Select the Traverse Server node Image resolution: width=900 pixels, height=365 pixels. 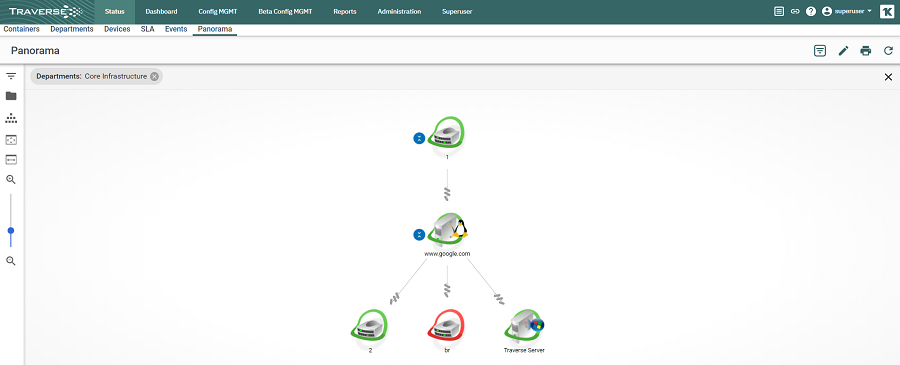pyautogui.click(x=524, y=328)
